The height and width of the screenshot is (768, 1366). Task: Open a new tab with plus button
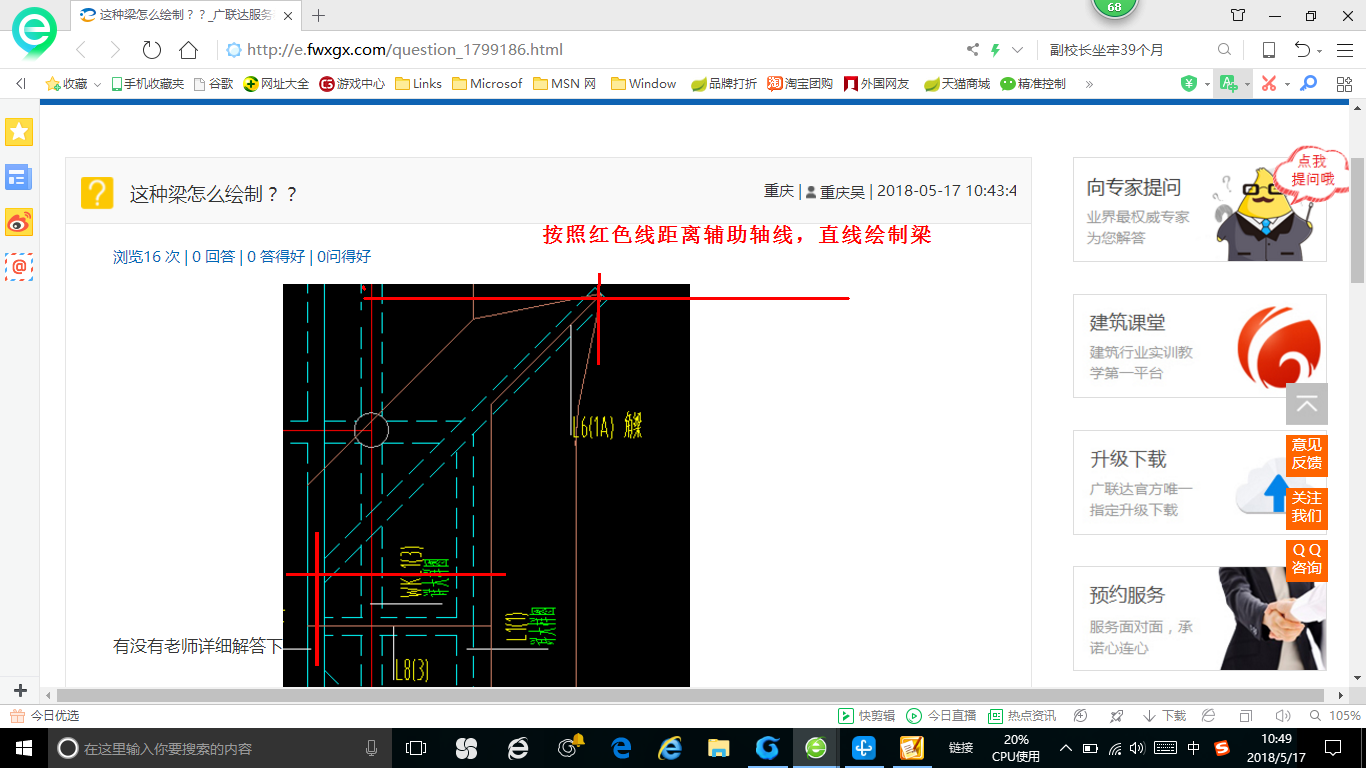pyautogui.click(x=319, y=15)
